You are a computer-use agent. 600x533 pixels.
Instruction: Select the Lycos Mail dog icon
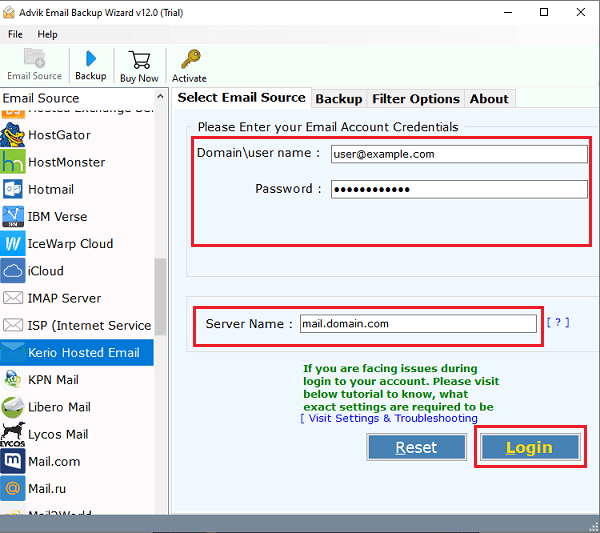tap(13, 434)
